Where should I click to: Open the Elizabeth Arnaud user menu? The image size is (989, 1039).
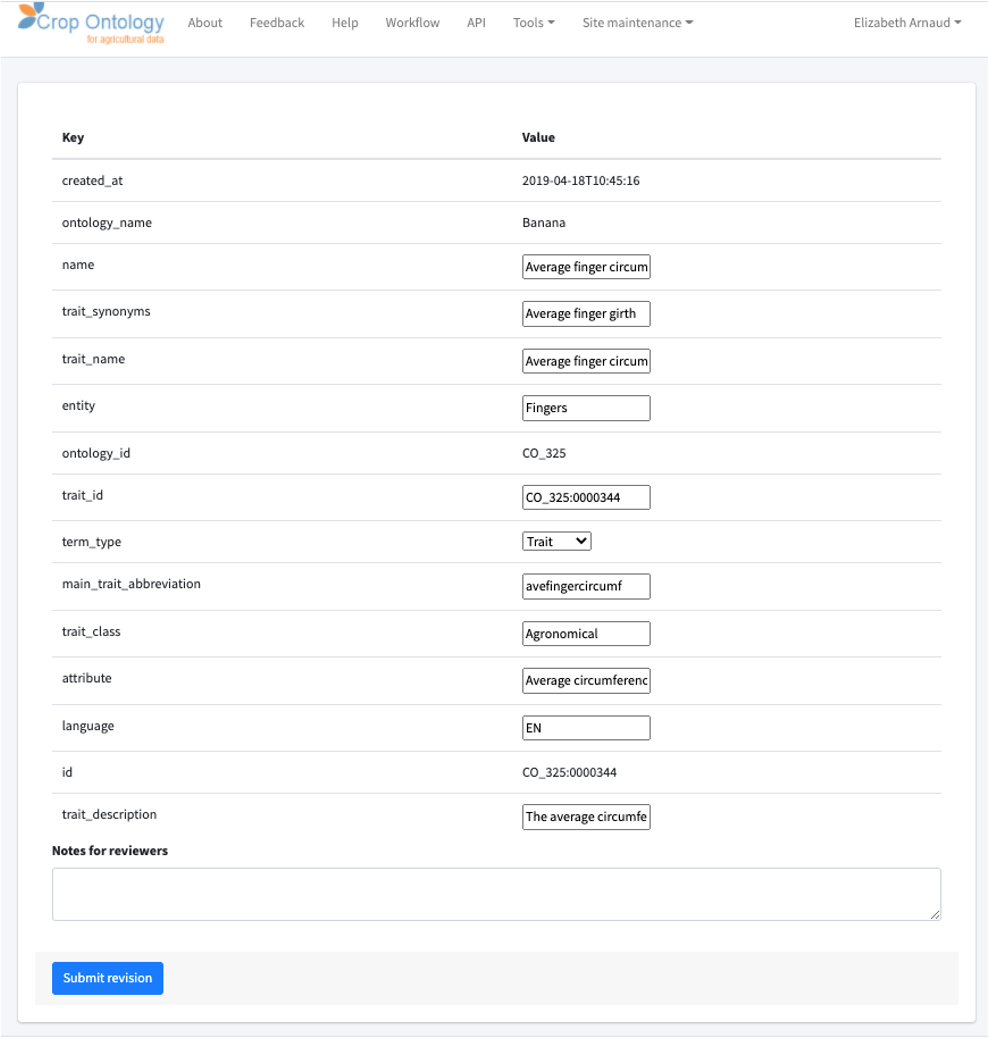[x=908, y=23]
